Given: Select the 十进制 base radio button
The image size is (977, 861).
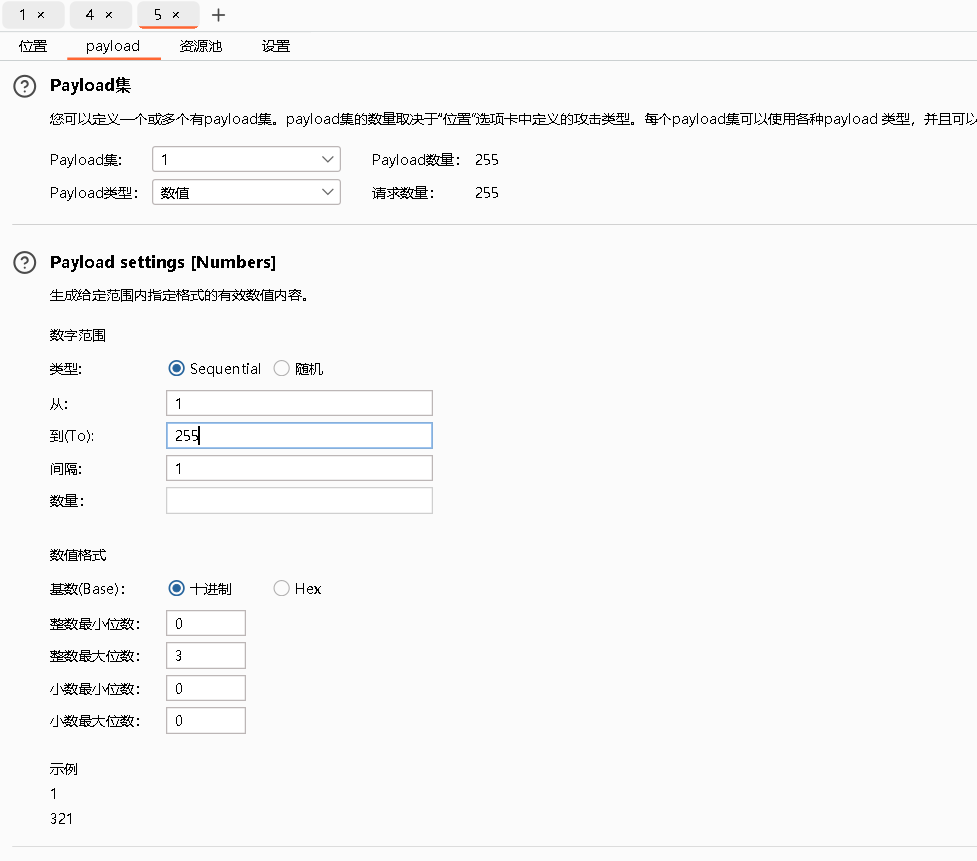Looking at the screenshot, I should click(x=176, y=589).
